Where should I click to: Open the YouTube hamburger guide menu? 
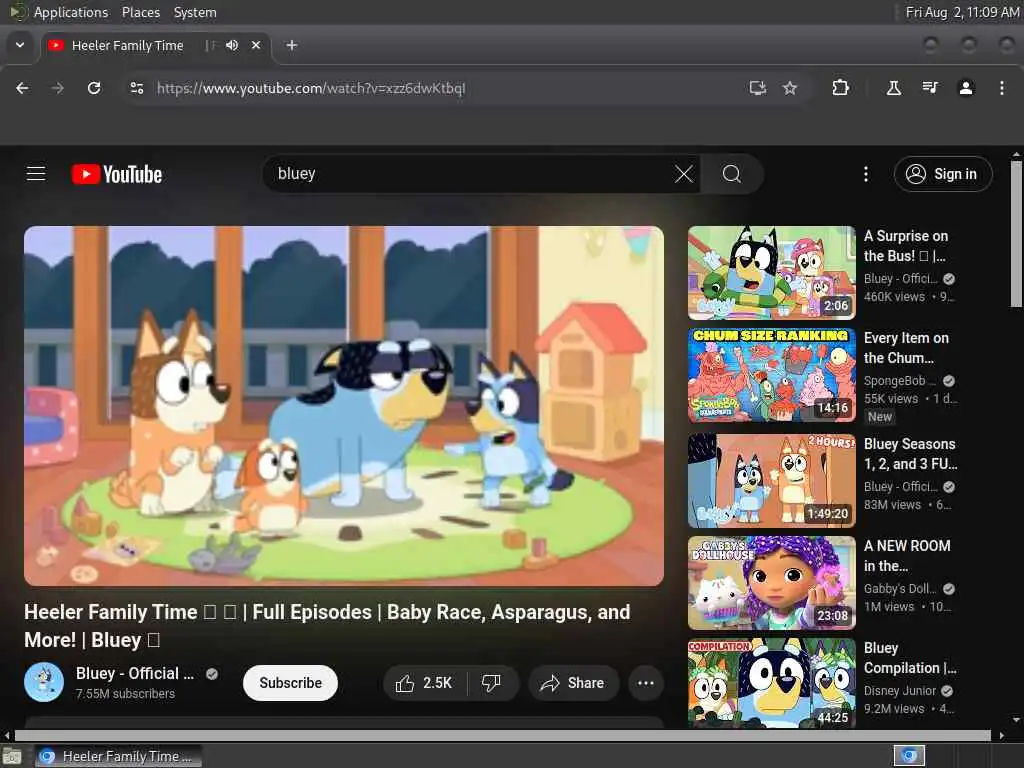coord(36,174)
